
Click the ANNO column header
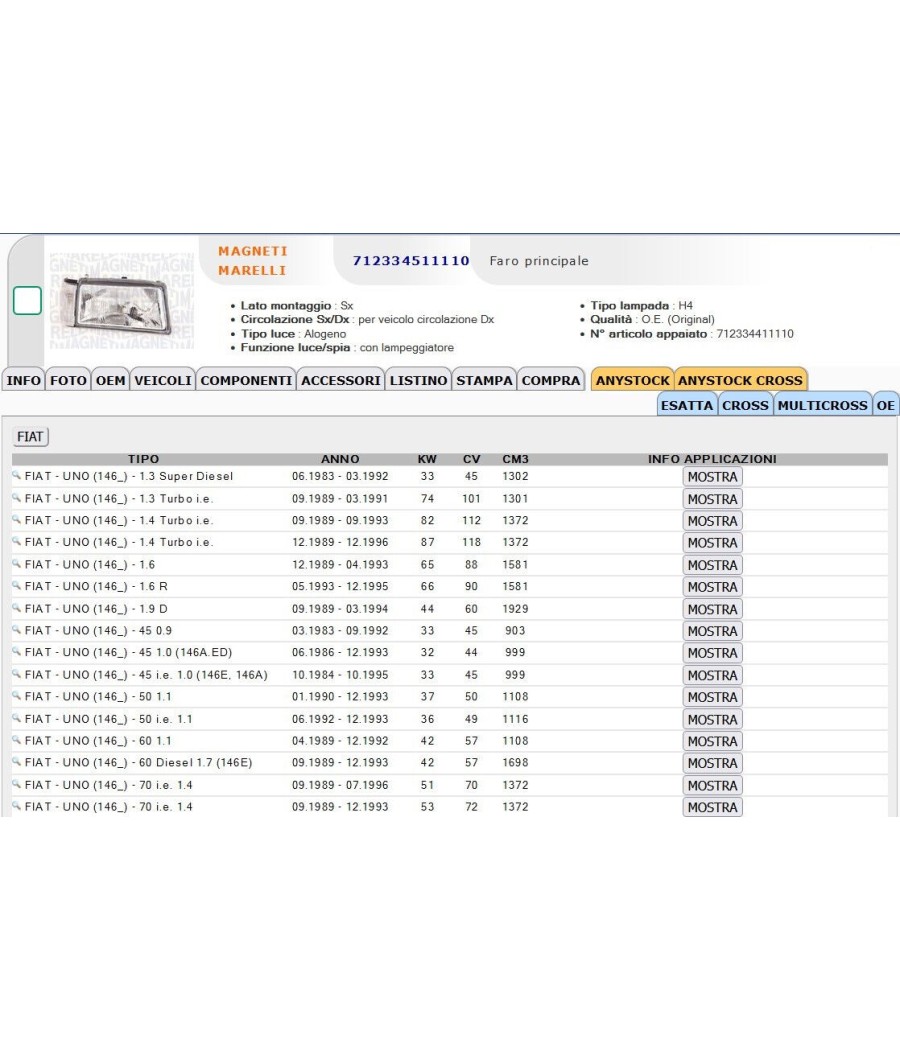[x=340, y=459]
